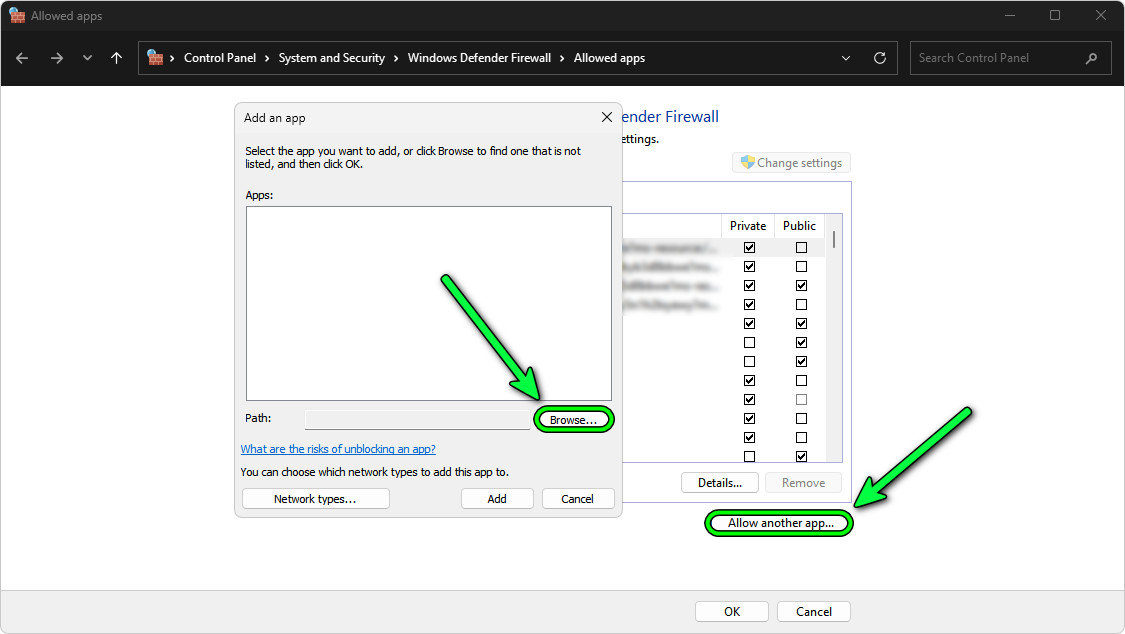
Task: Close the Add an app dialog
Action: (x=606, y=117)
